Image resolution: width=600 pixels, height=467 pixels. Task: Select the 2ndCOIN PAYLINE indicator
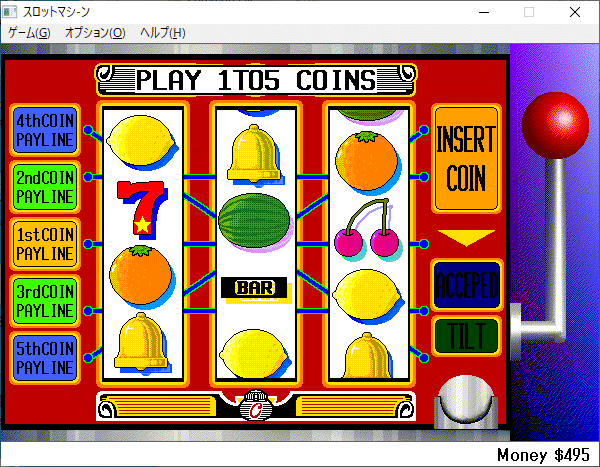pos(45,187)
